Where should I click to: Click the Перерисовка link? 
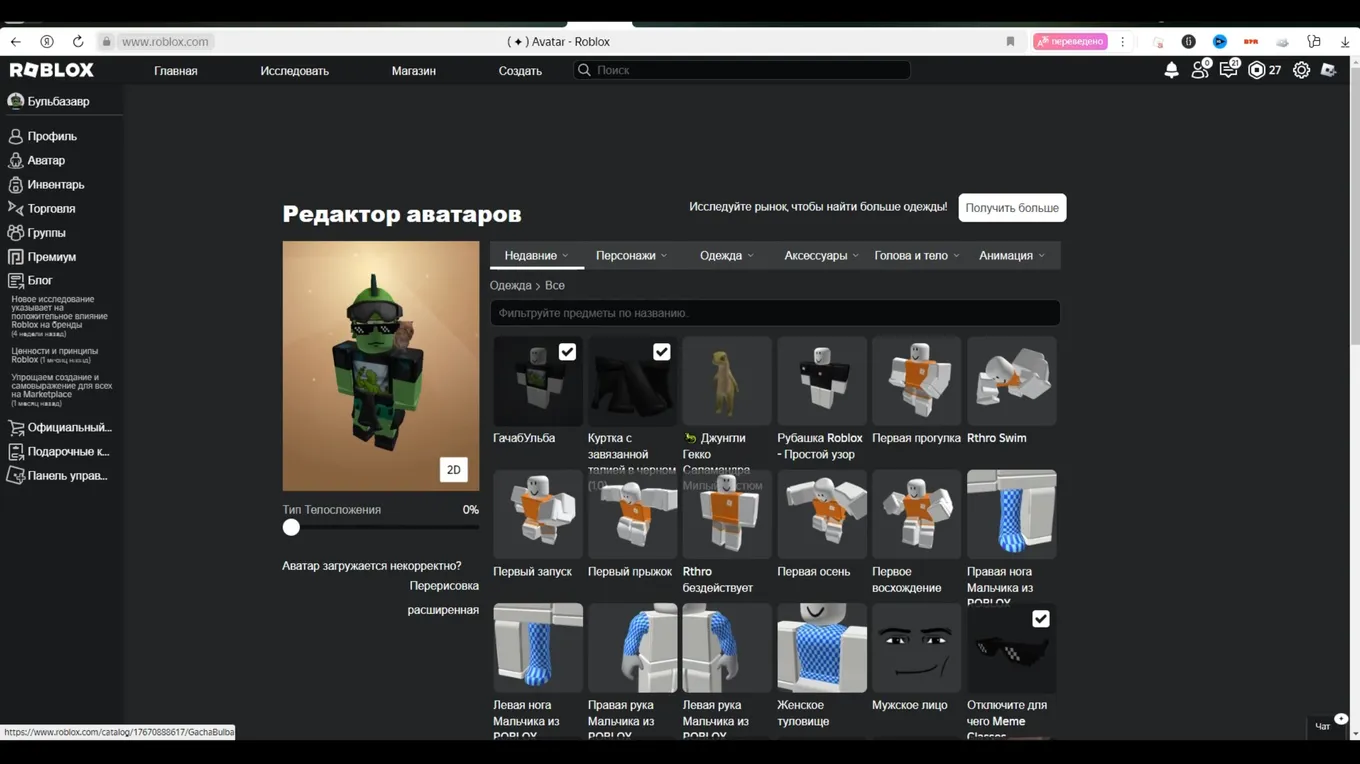444,586
